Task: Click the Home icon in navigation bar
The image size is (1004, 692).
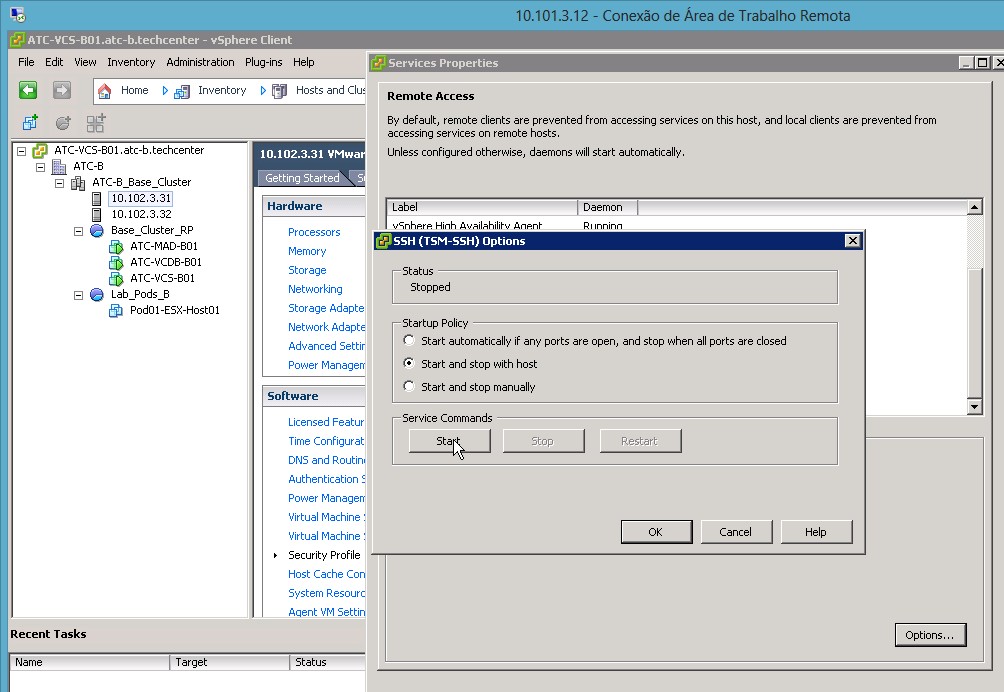Action: coord(105,90)
